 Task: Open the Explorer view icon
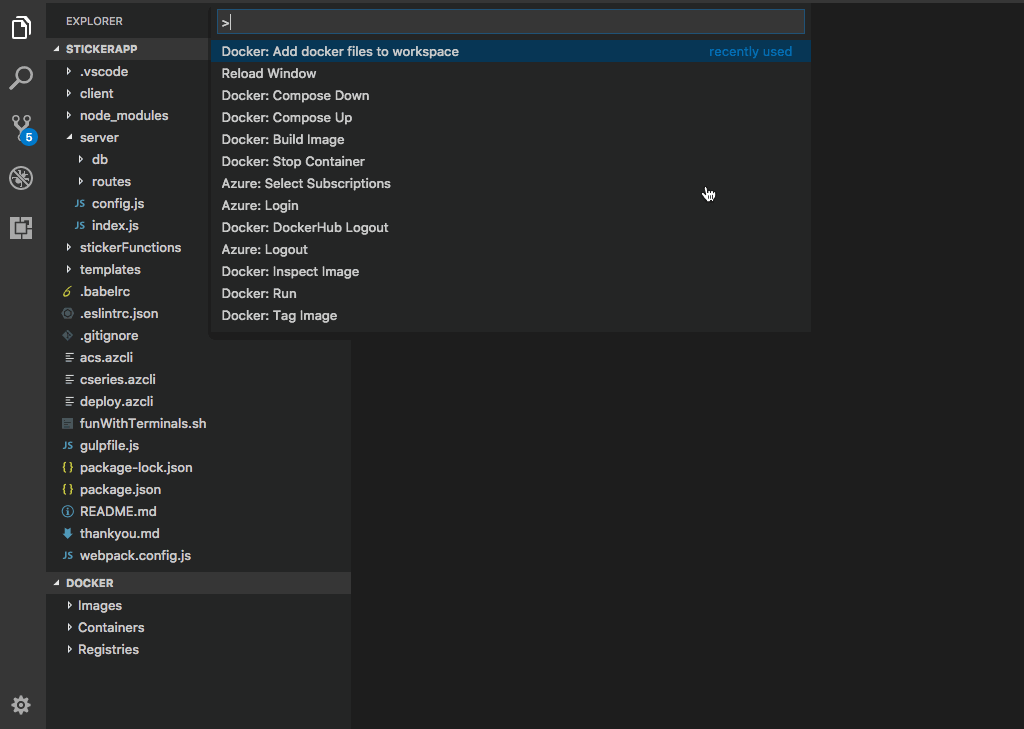(x=21, y=27)
